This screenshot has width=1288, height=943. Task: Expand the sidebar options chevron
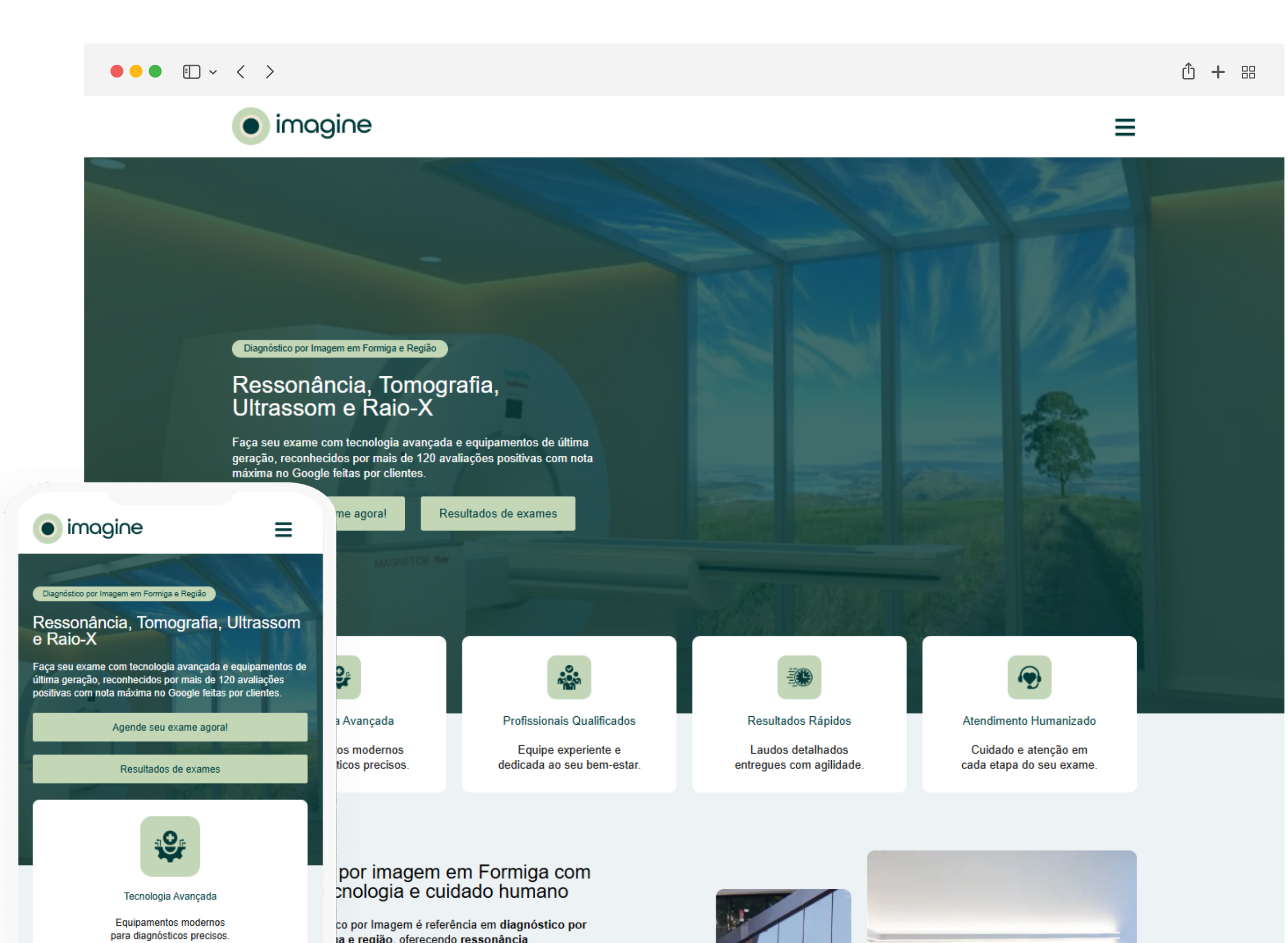213,72
